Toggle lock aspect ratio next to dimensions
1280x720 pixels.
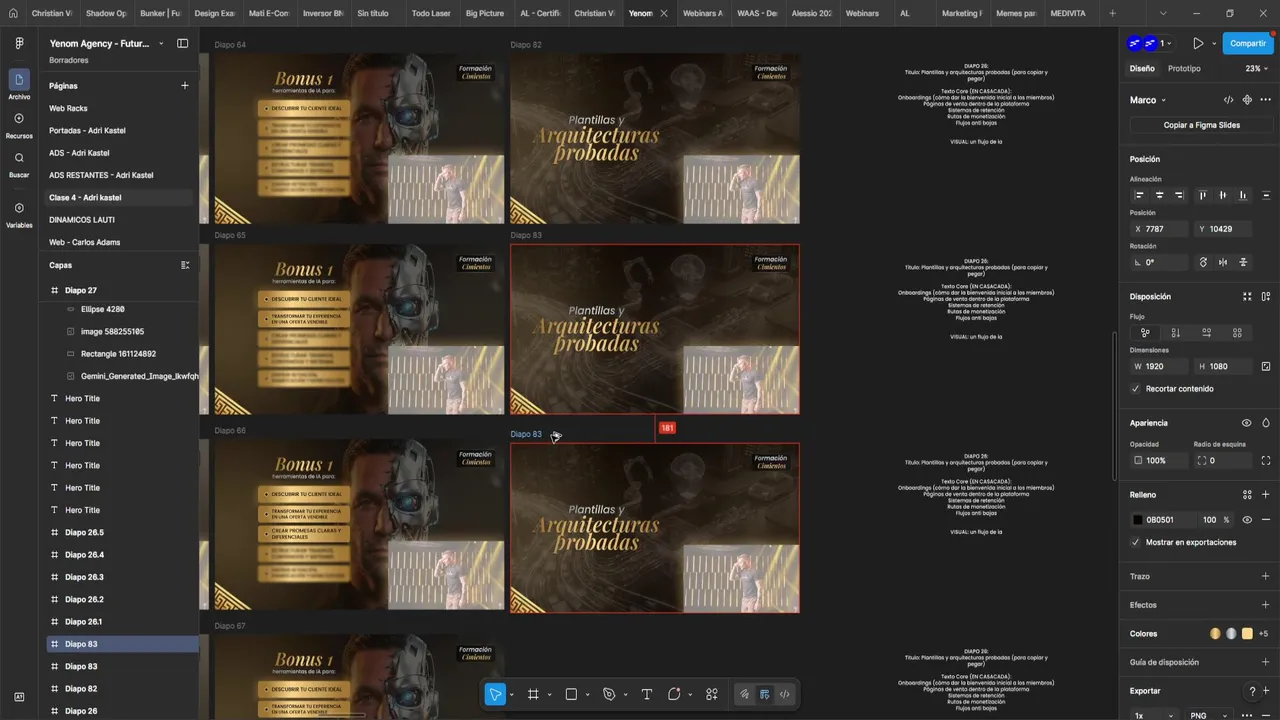tap(1266, 366)
